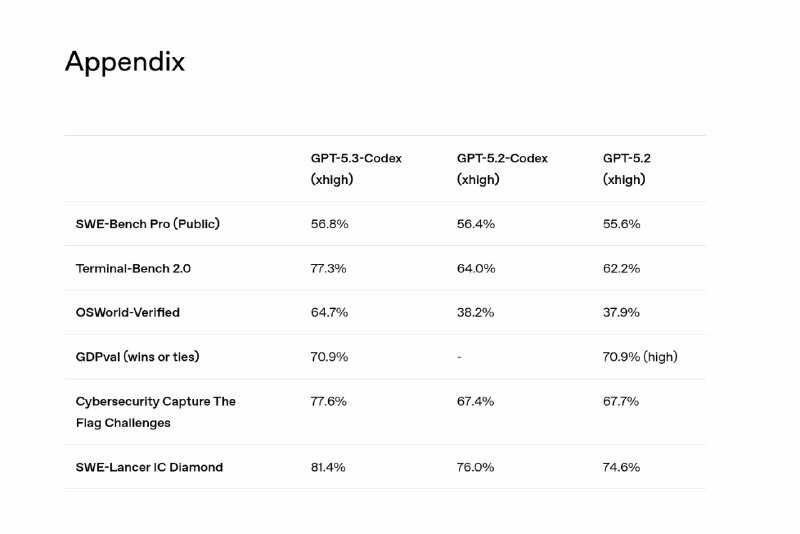Click the OSWorld-Verified row label
800x534 pixels.
point(128,312)
